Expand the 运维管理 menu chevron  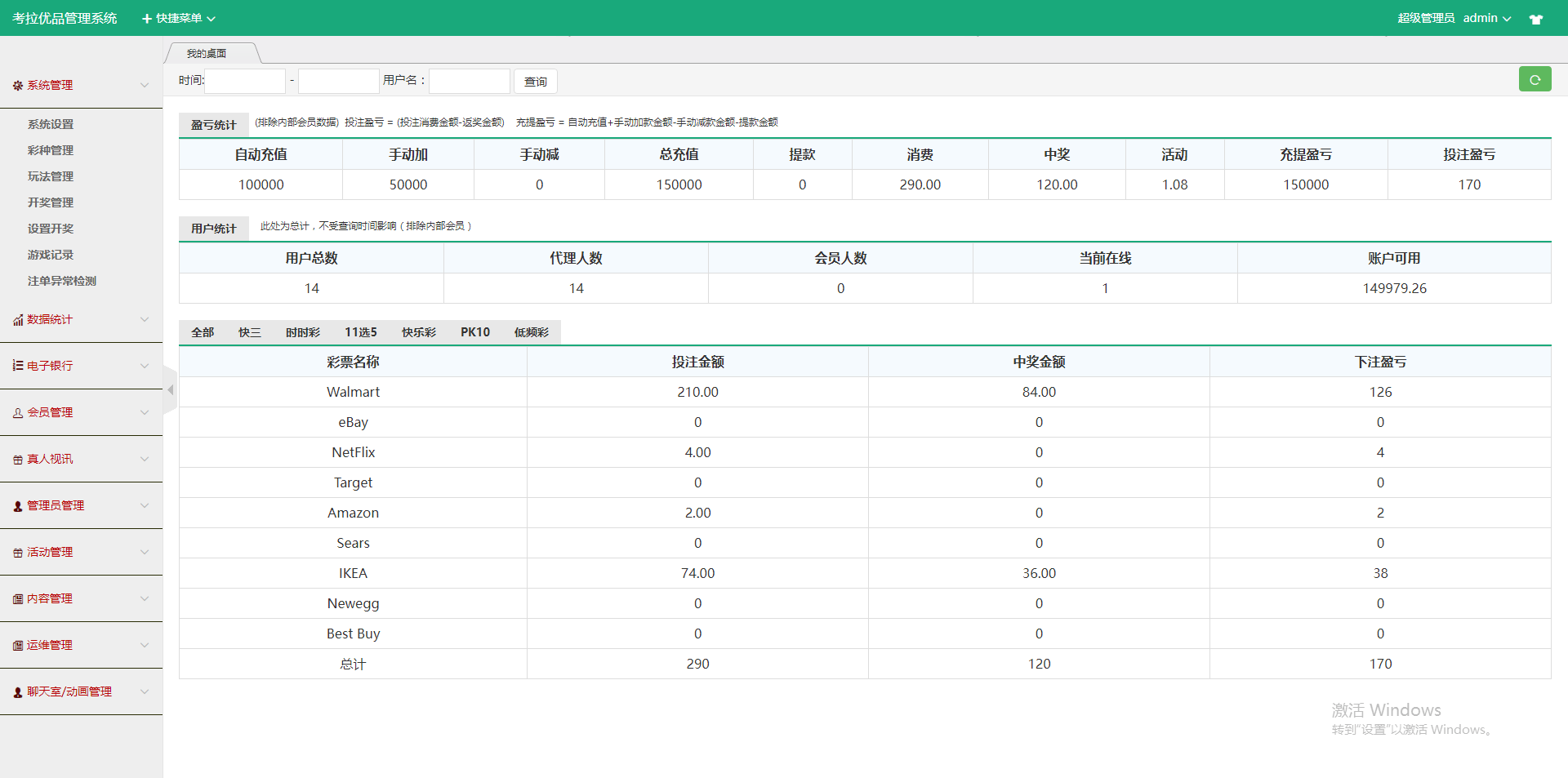[145, 645]
